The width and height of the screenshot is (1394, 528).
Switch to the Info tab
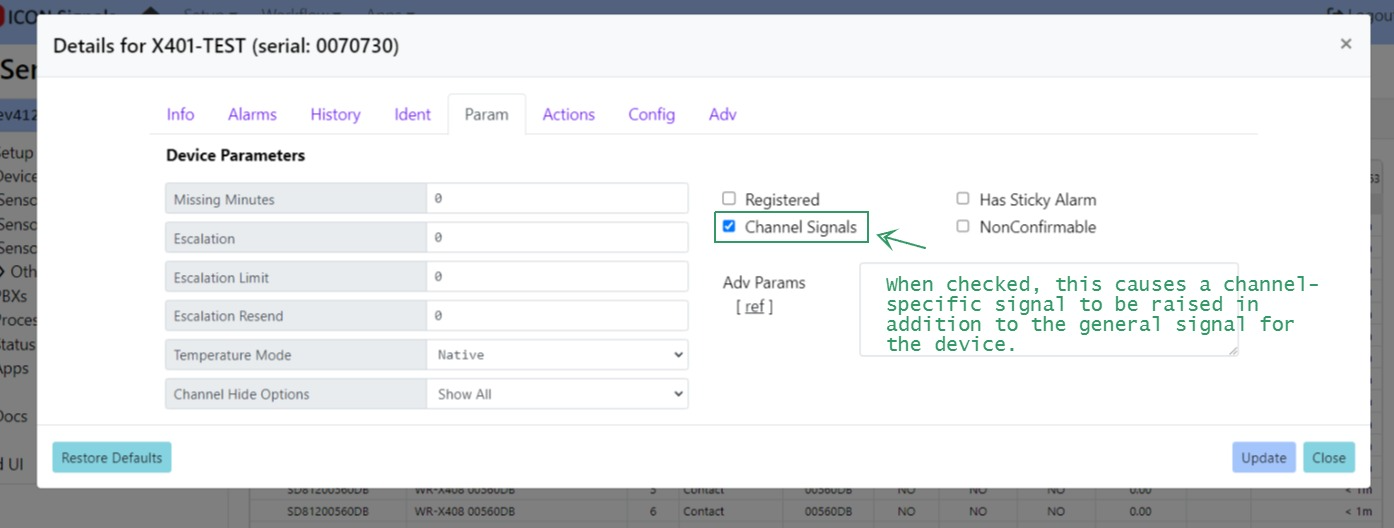coord(180,114)
